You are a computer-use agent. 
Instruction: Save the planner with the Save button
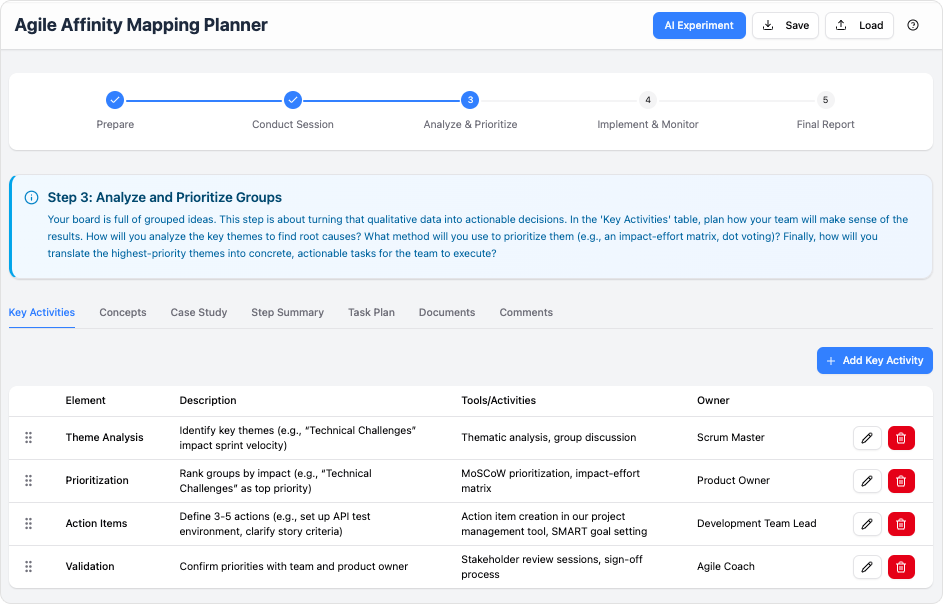785,25
